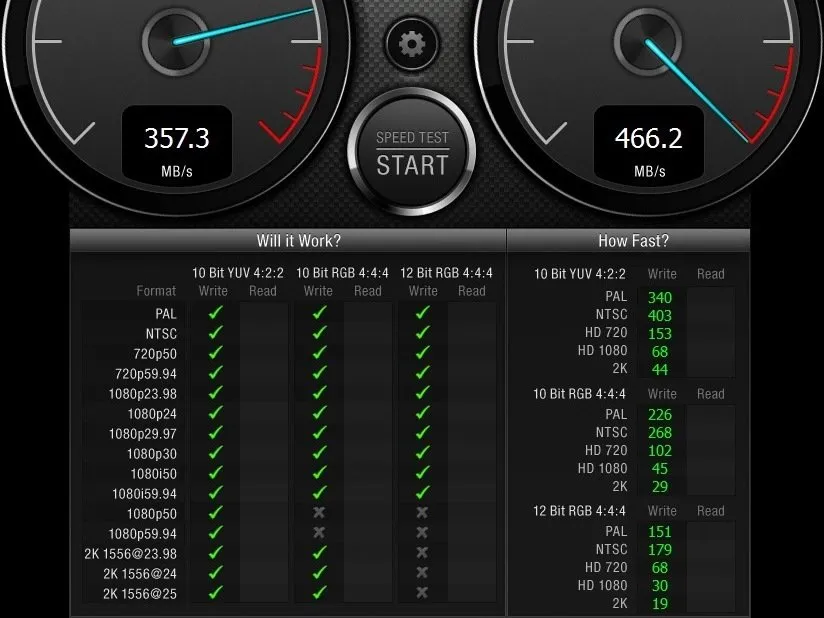Viewport: 824px width, 618px height.
Task: Click the write gauge needle hub
Action: (x=176, y=41)
